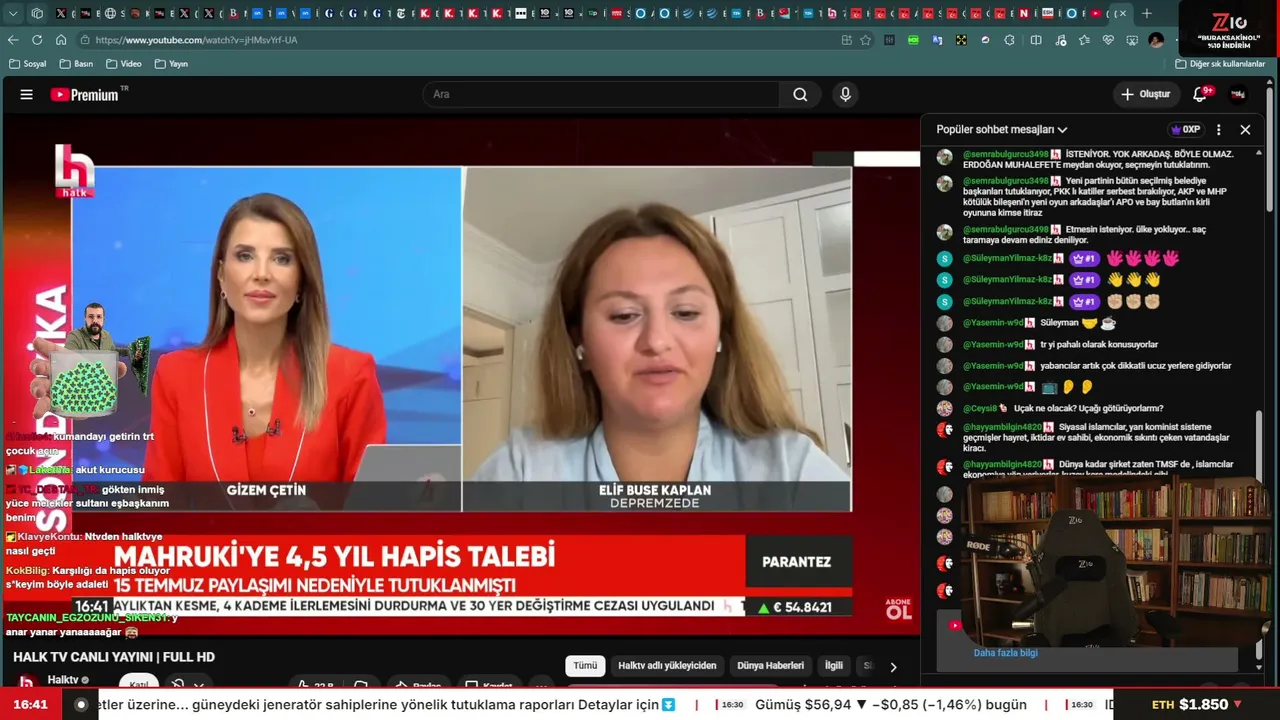Click the site page-info icon in address bar
1280x720 pixels.
point(86,40)
